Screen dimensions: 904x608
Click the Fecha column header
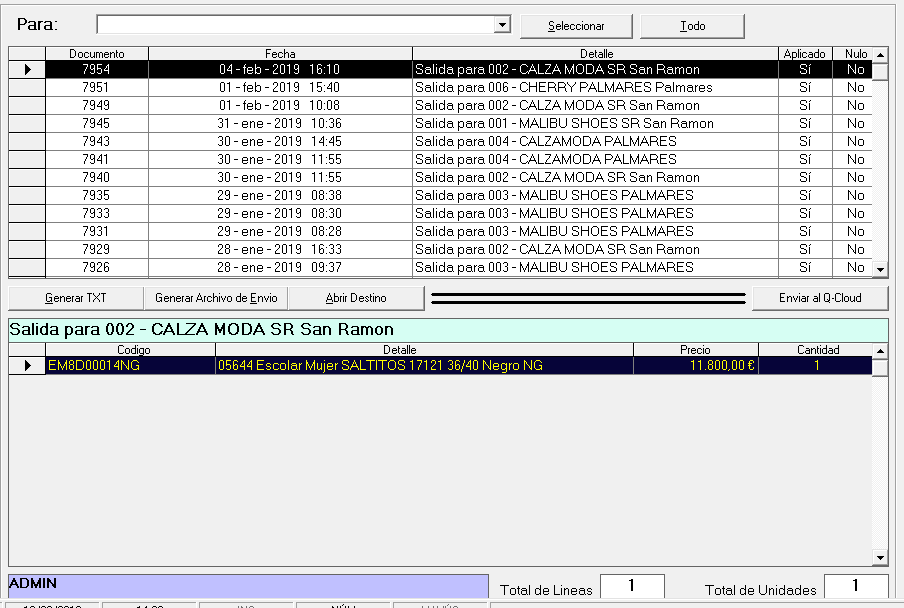pos(280,53)
